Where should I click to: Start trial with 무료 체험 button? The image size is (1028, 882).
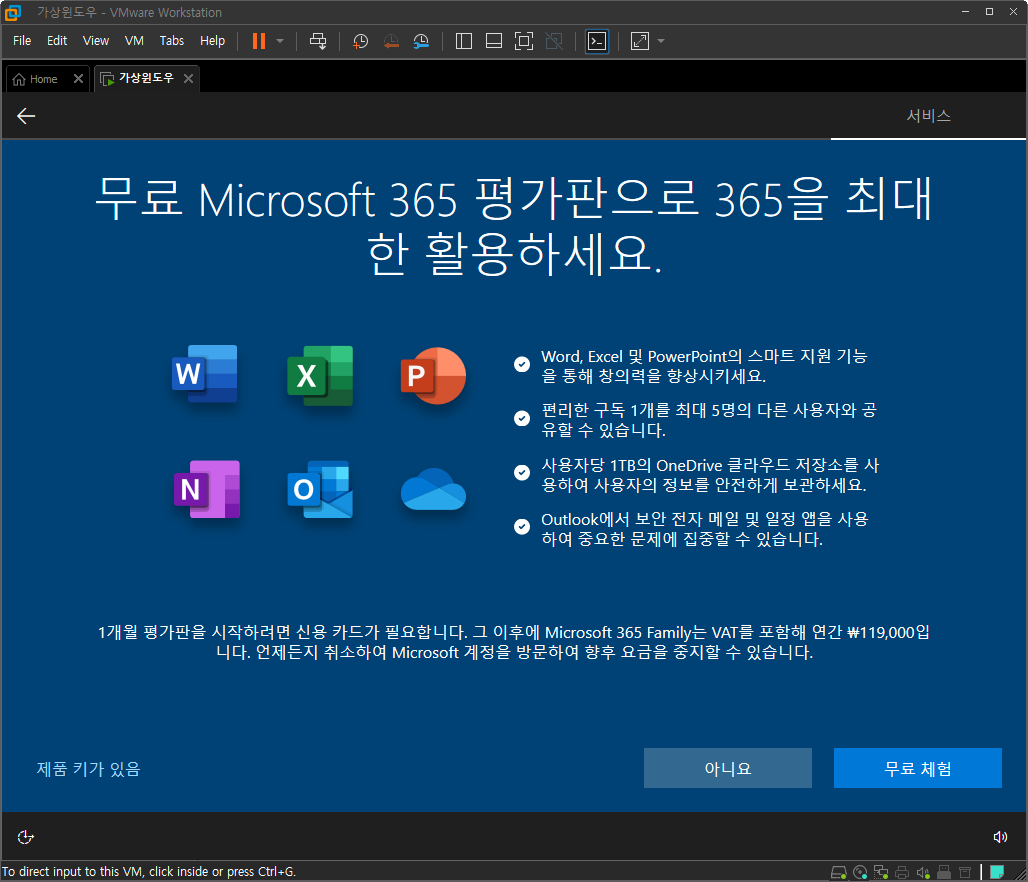(x=918, y=768)
